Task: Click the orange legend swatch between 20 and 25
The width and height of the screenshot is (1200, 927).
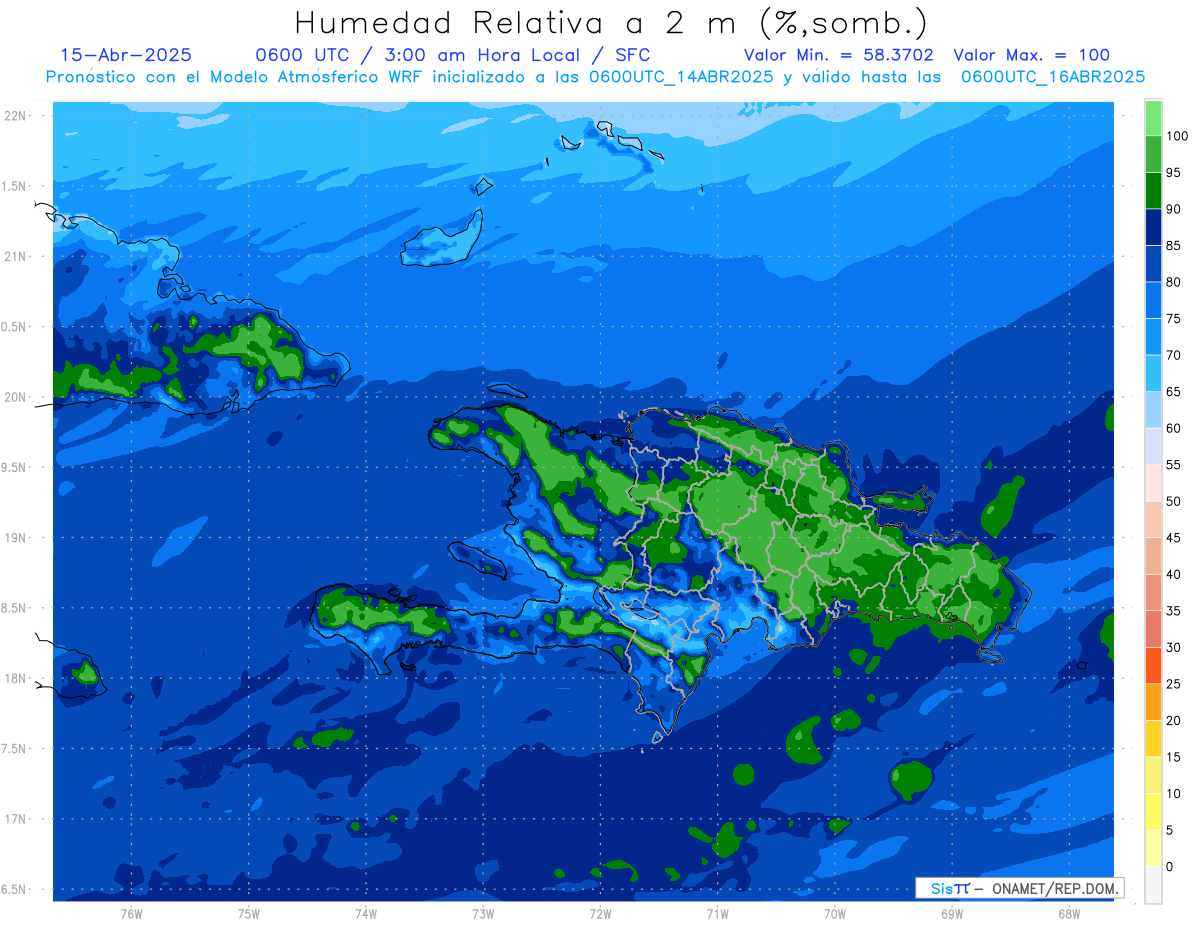Action: [x=1153, y=702]
